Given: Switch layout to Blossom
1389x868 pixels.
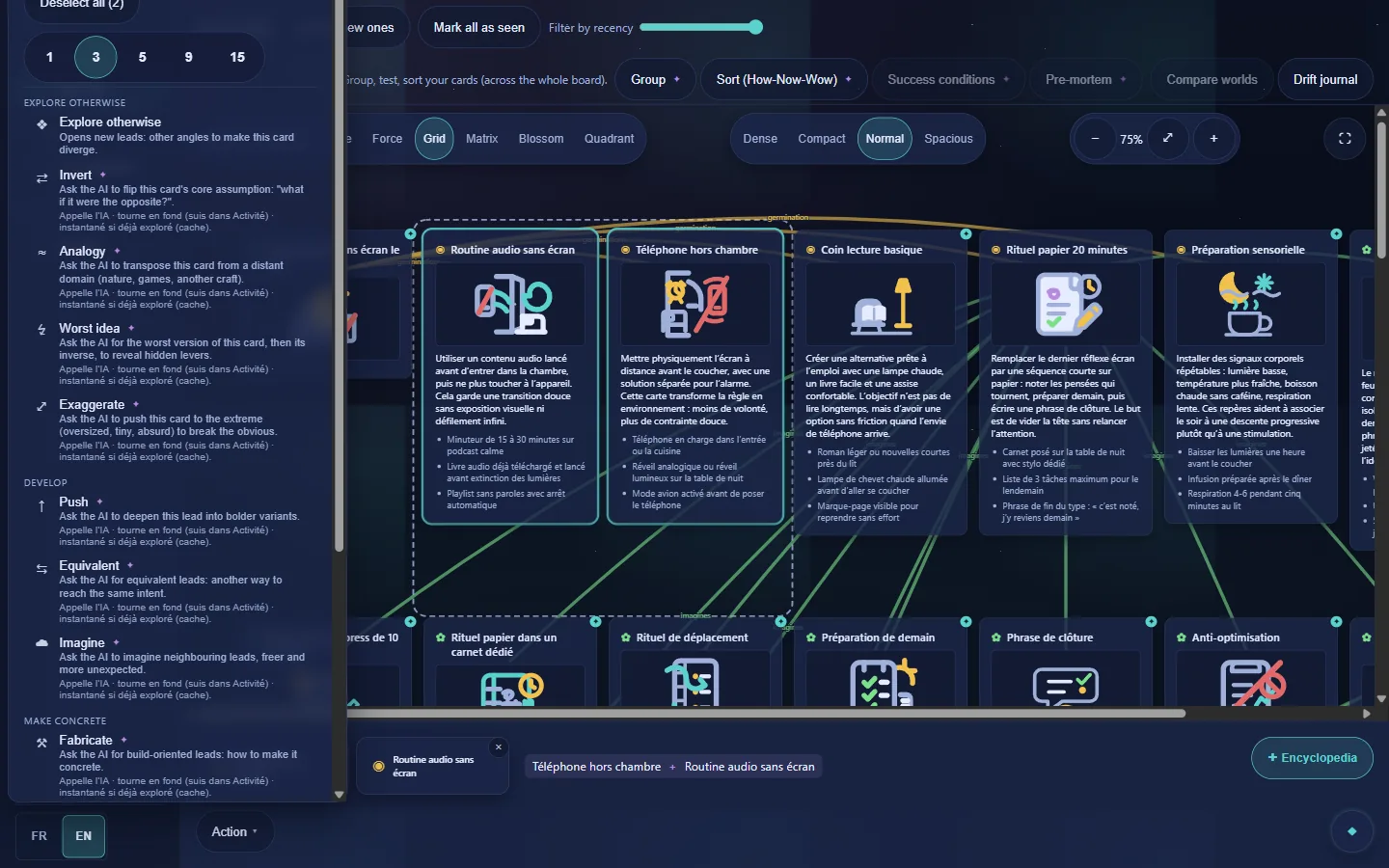Looking at the screenshot, I should pos(541,139).
